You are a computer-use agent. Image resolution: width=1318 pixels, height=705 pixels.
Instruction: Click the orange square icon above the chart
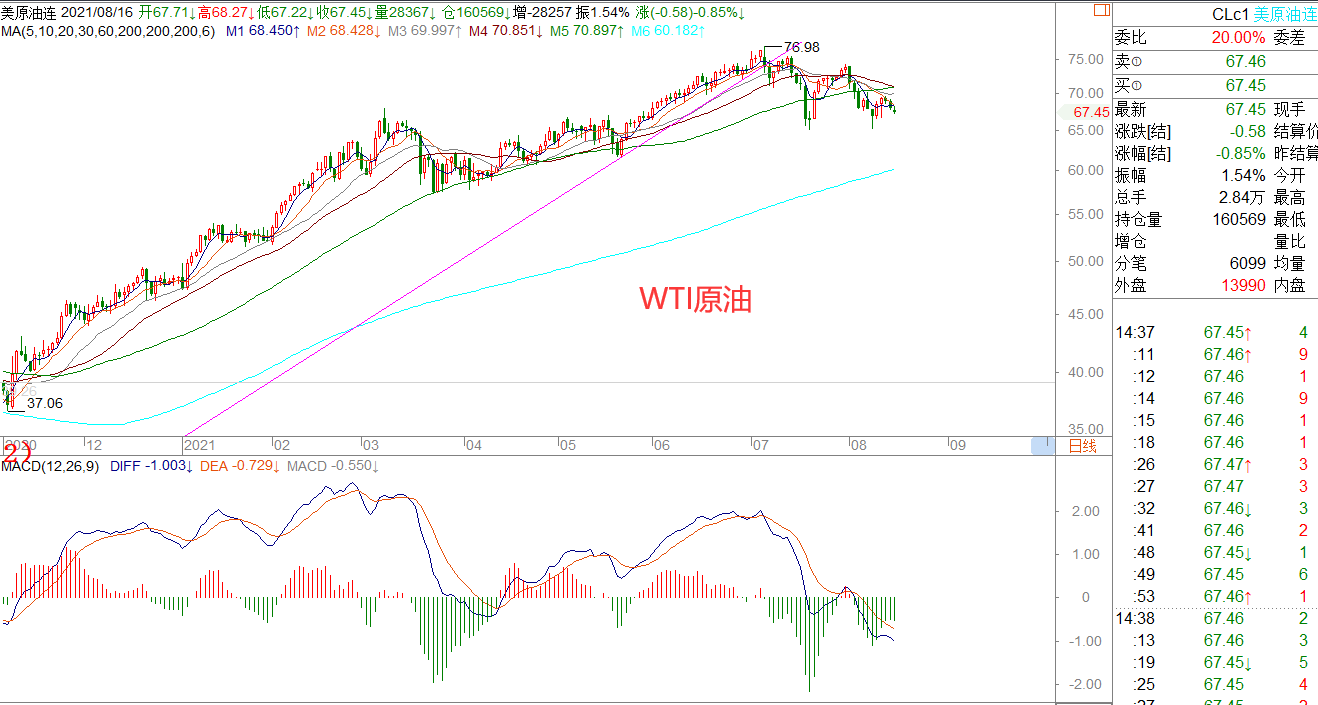coord(1101,11)
